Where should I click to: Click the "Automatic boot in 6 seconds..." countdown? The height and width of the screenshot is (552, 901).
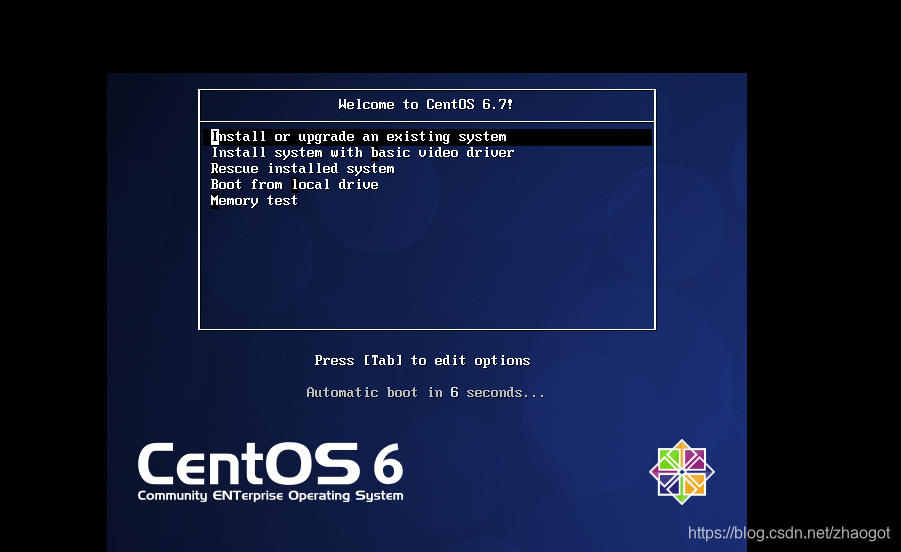[425, 393]
